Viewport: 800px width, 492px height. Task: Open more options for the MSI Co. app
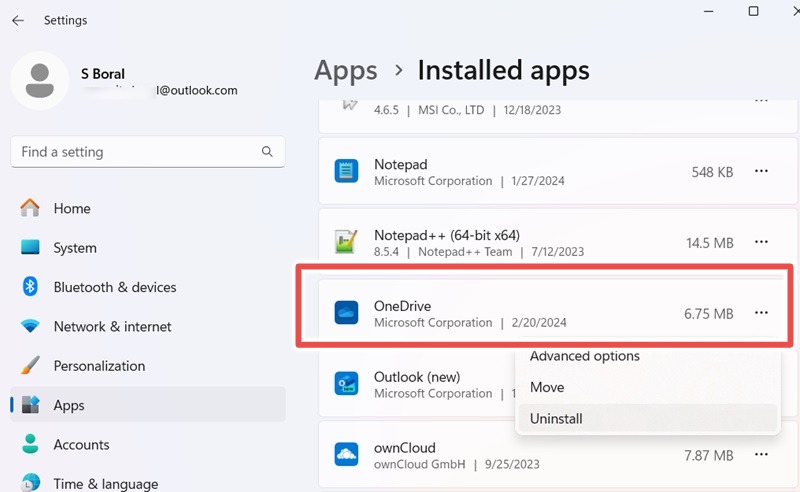tap(761, 102)
